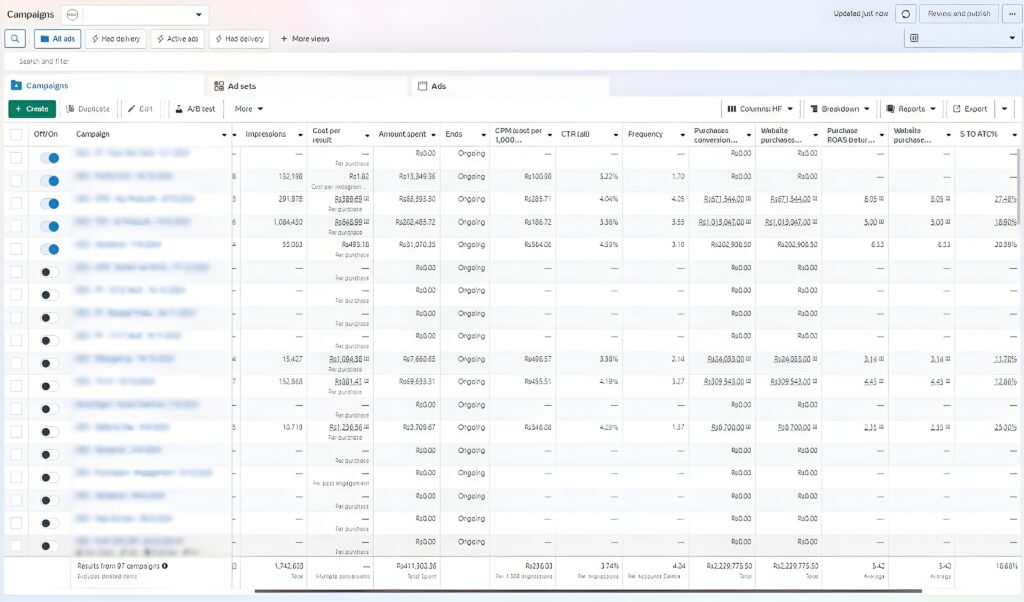This screenshot has width=1024, height=602.
Task: Turn off the campaign with 1,084,430 impressions
Action: coord(50,226)
